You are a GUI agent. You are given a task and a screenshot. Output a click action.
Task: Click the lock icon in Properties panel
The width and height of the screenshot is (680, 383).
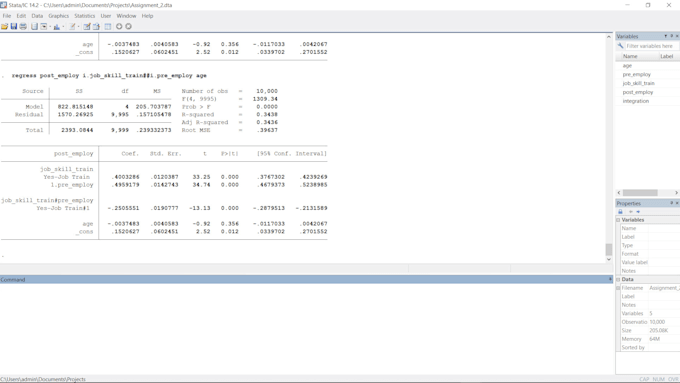point(620,212)
